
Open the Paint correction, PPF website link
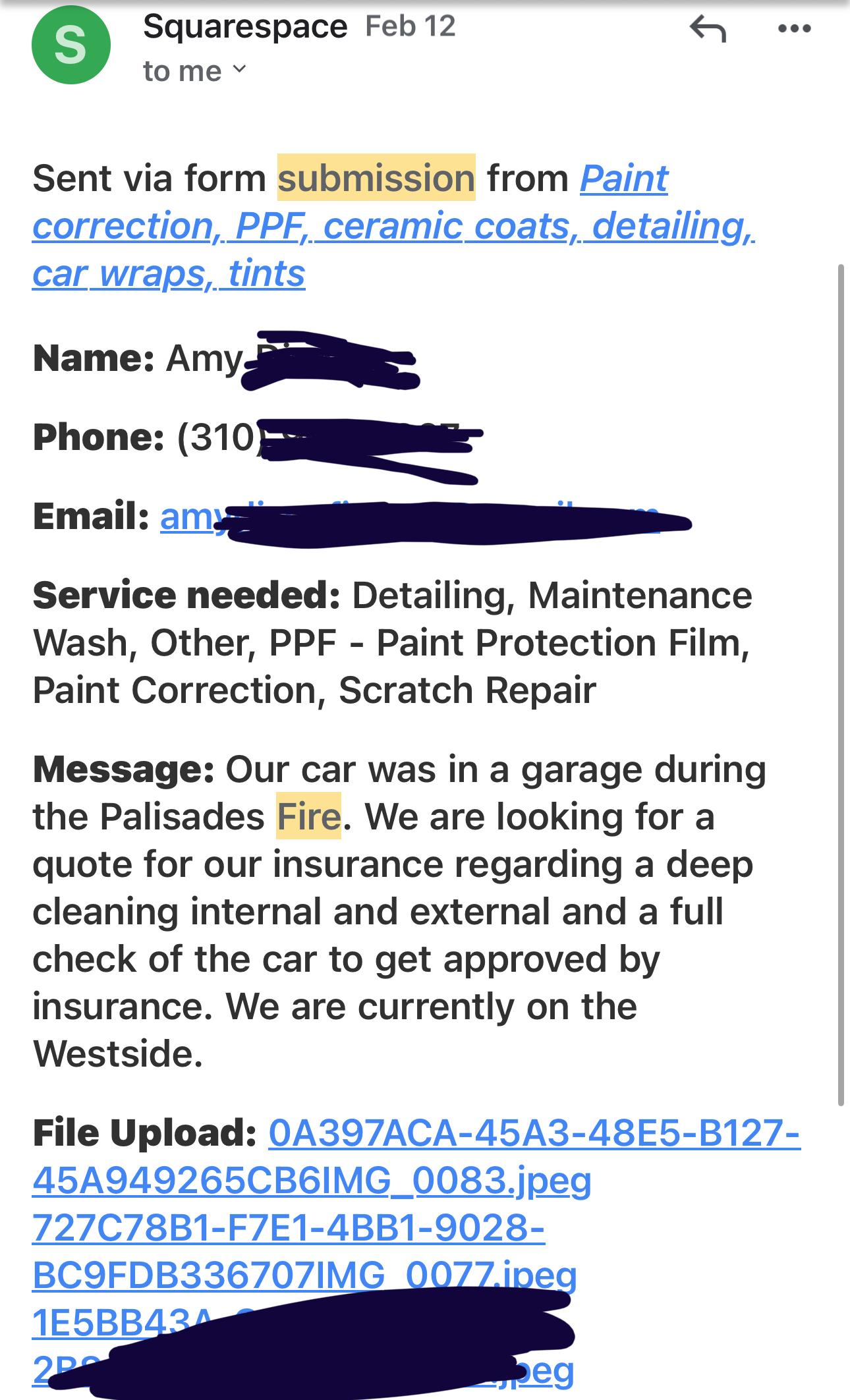[x=393, y=226]
